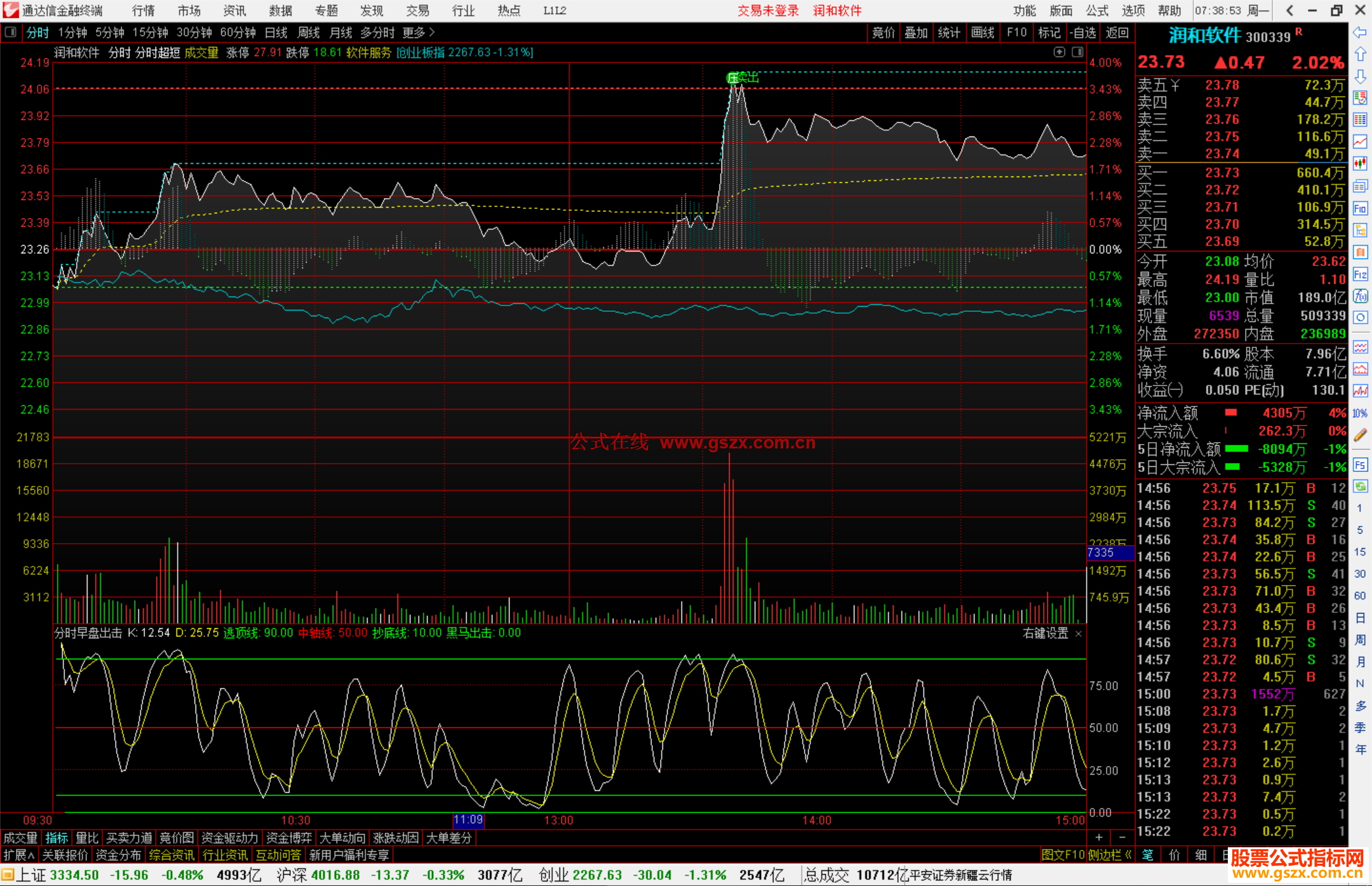Click the 返回 return button
Screen dimensions: 1372x886
tap(1117, 32)
